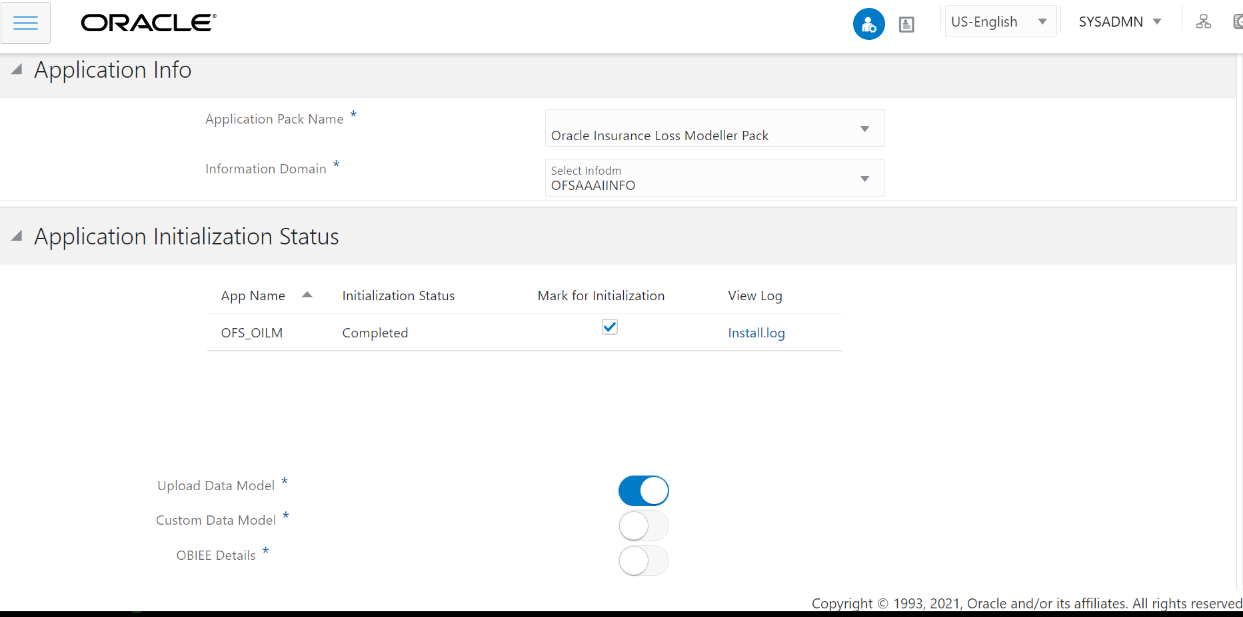Open the Install.log link
The width and height of the screenshot is (1243, 617).
(x=756, y=333)
